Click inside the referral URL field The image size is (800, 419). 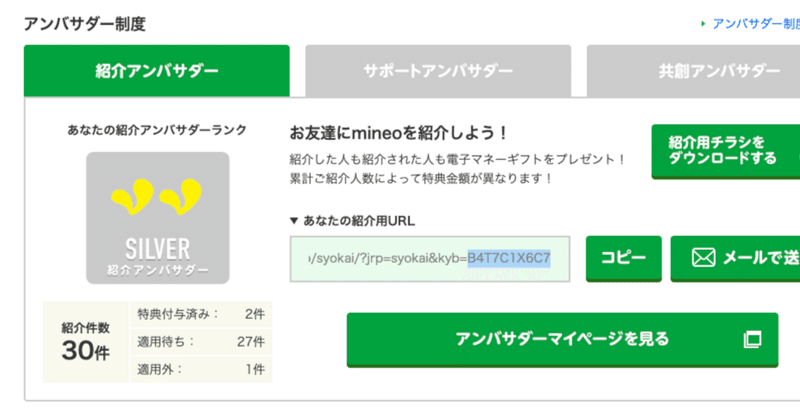(429, 259)
